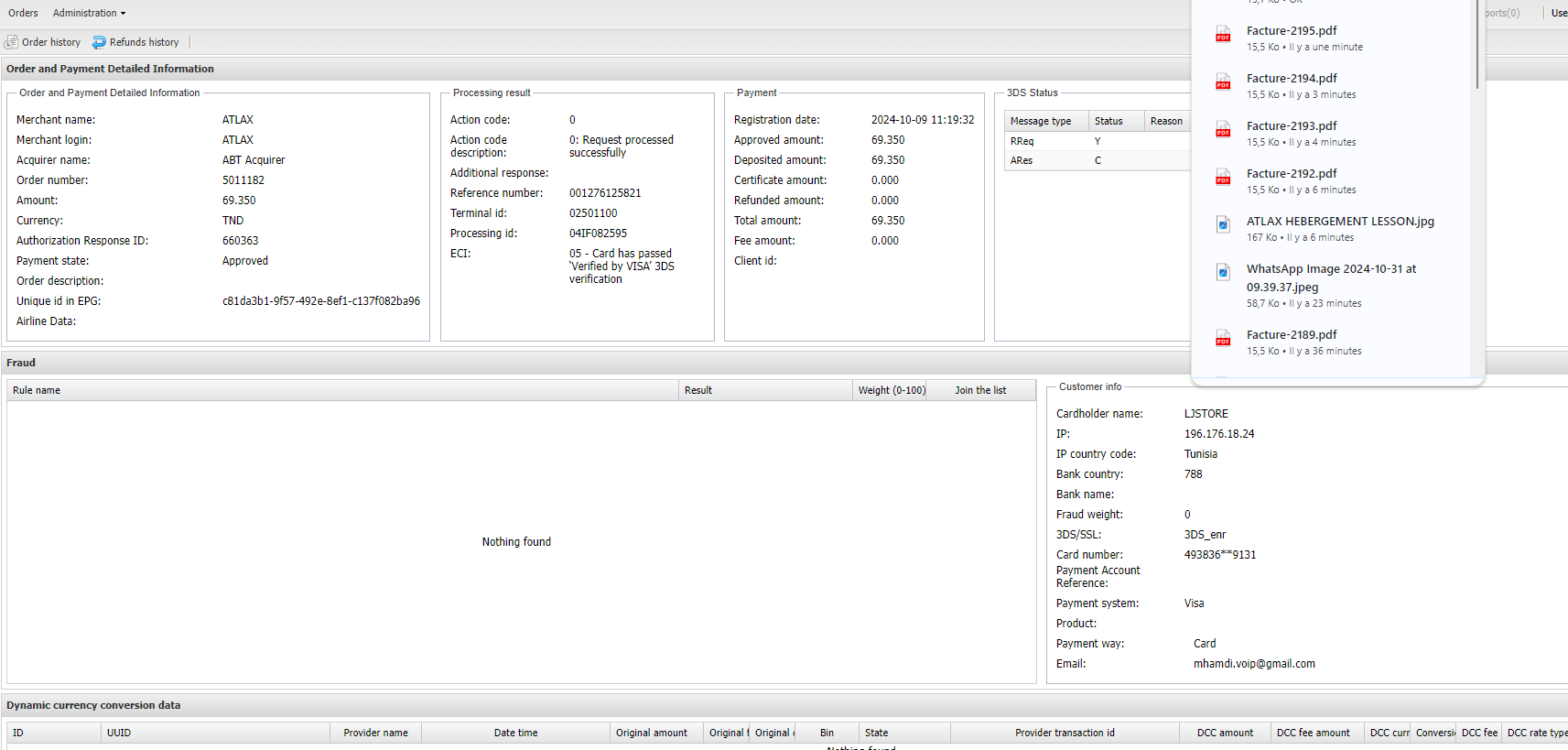Screen dimensions: 1568x750
Task: Select the Message type column header
Action: 1040,121
